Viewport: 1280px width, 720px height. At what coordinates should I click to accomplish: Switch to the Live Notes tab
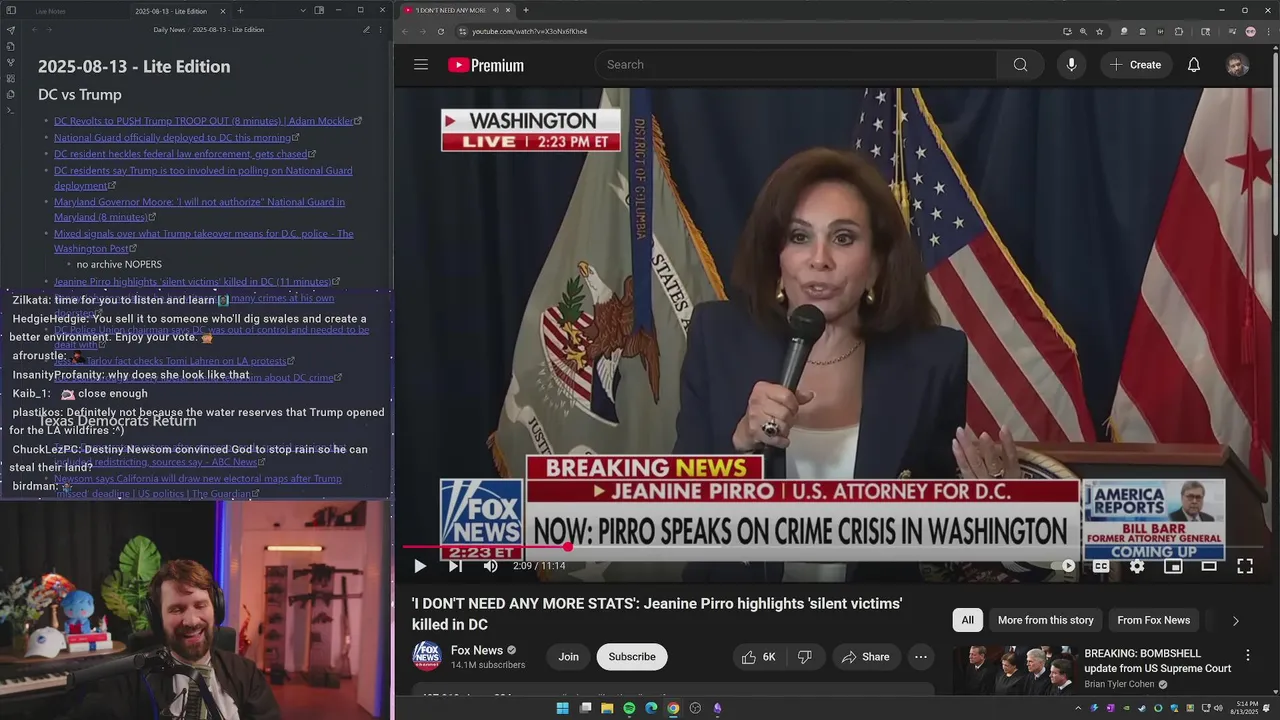pyautogui.click(x=51, y=11)
